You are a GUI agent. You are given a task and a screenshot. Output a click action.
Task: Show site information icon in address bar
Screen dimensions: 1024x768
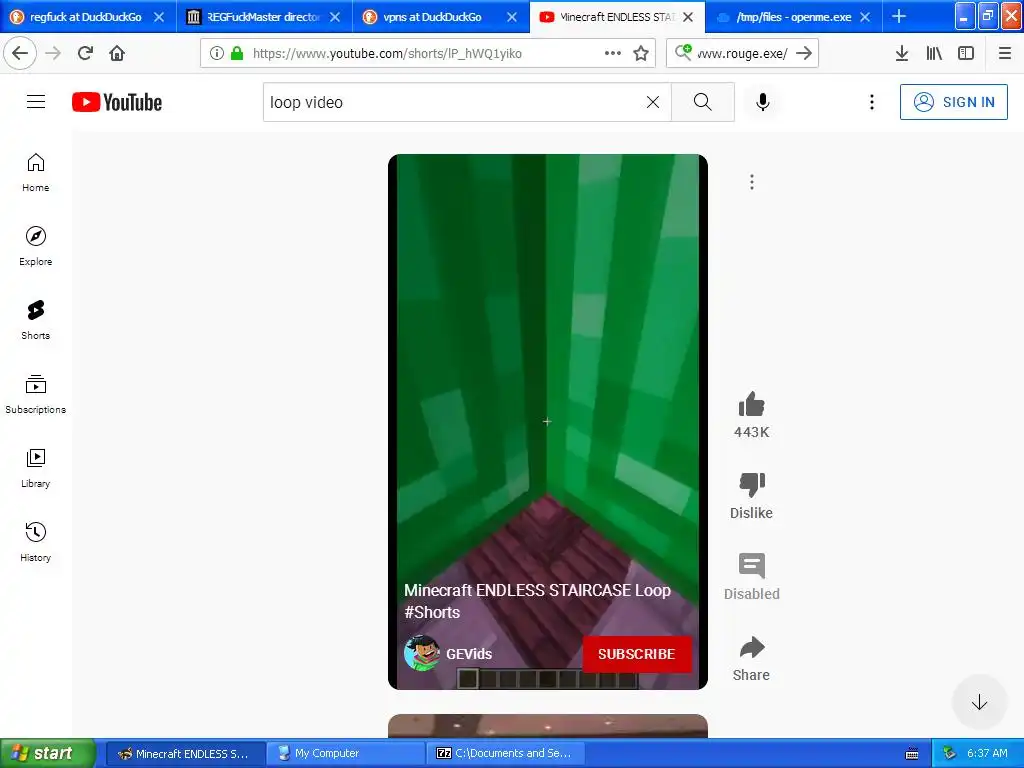point(217,53)
